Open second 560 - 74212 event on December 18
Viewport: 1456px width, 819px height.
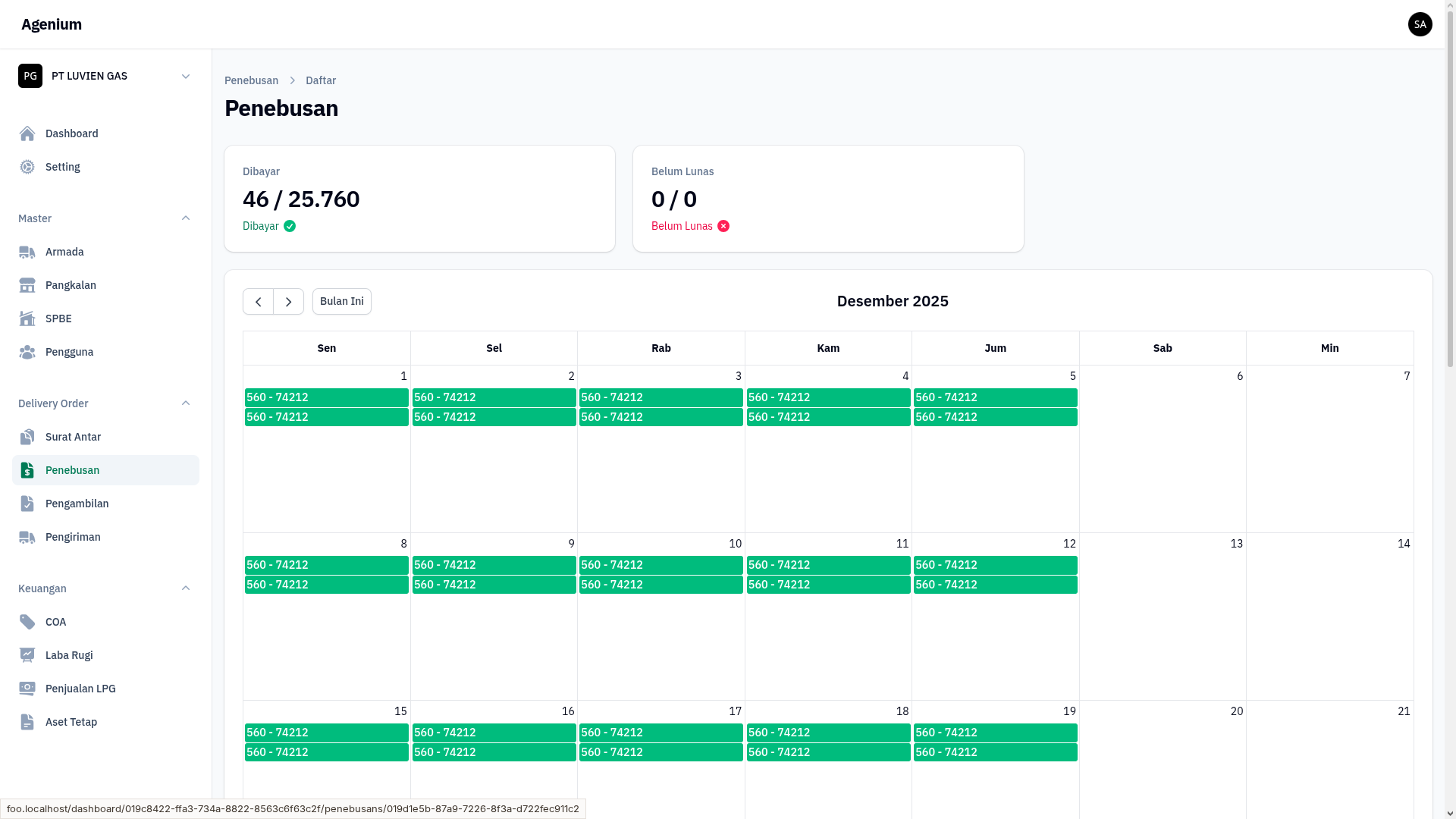coord(829,752)
